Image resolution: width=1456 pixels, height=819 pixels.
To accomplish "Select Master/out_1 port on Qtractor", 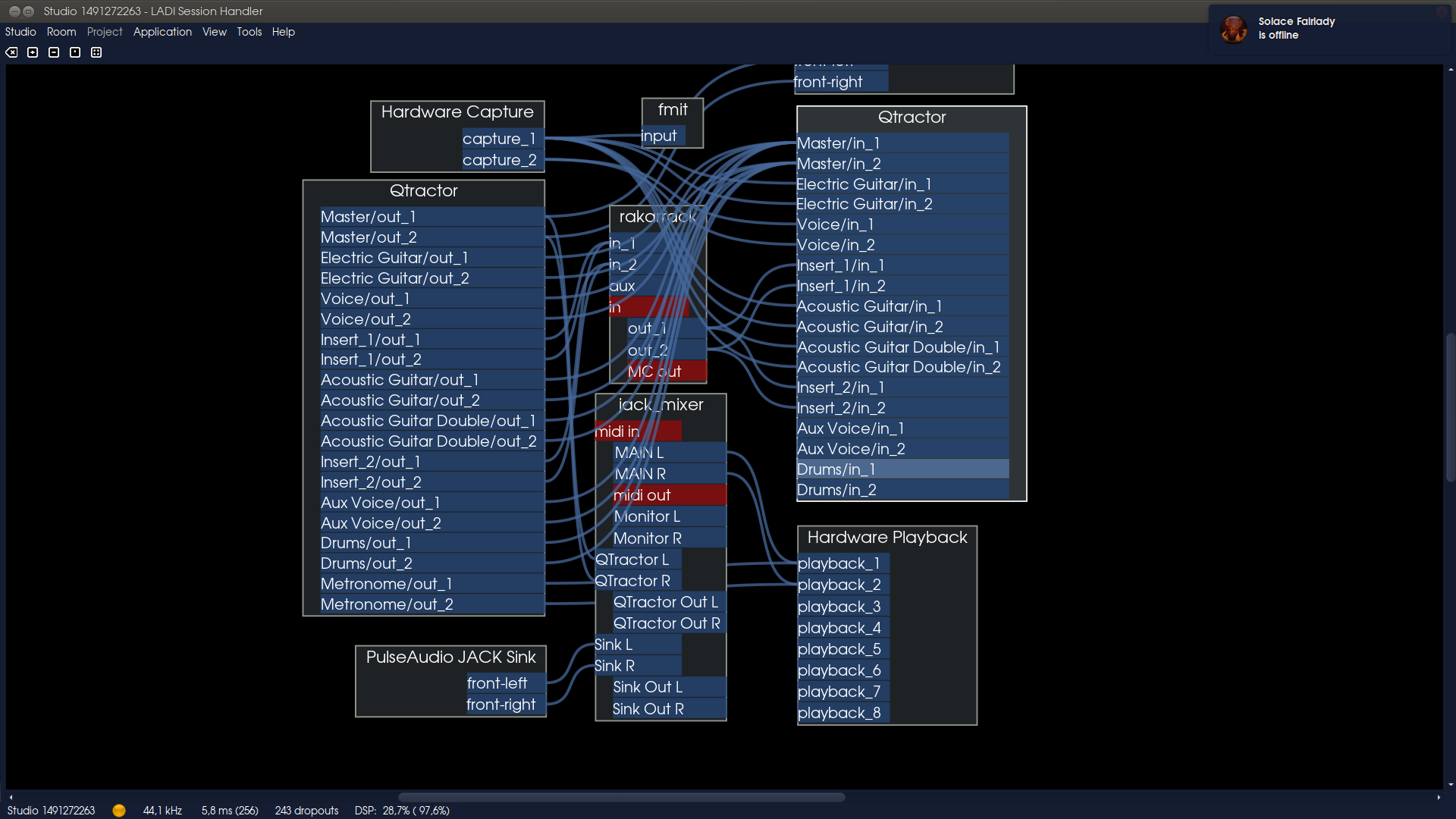I will [x=432, y=217].
